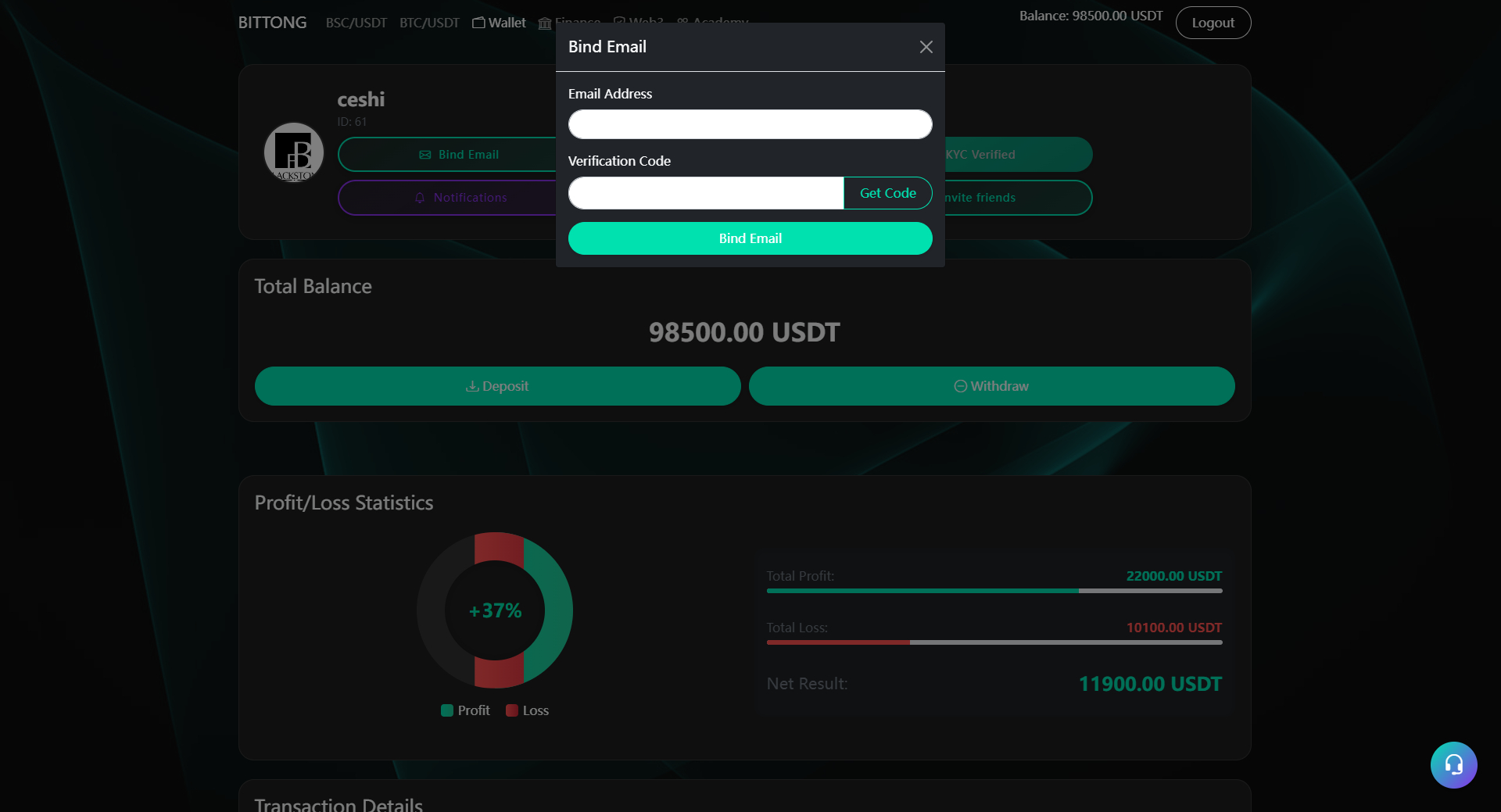Click the Email Address input field
The height and width of the screenshot is (812, 1501).
pyautogui.click(x=750, y=124)
